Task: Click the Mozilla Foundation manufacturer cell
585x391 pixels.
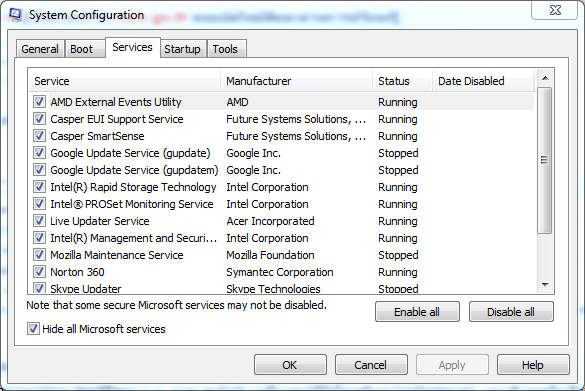Action: coord(270,255)
